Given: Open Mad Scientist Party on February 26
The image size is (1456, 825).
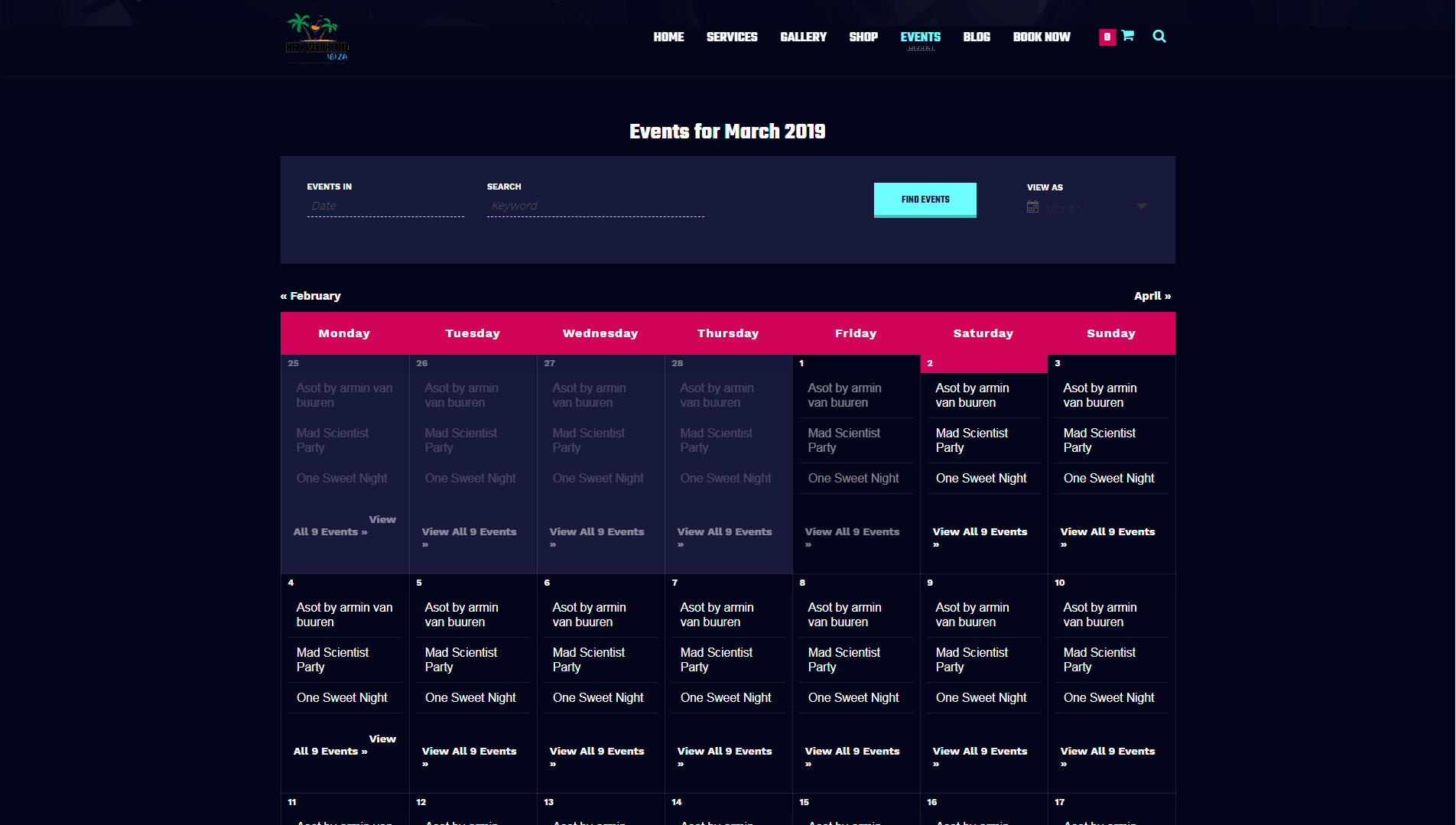Looking at the screenshot, I should (x=461, y=440).
